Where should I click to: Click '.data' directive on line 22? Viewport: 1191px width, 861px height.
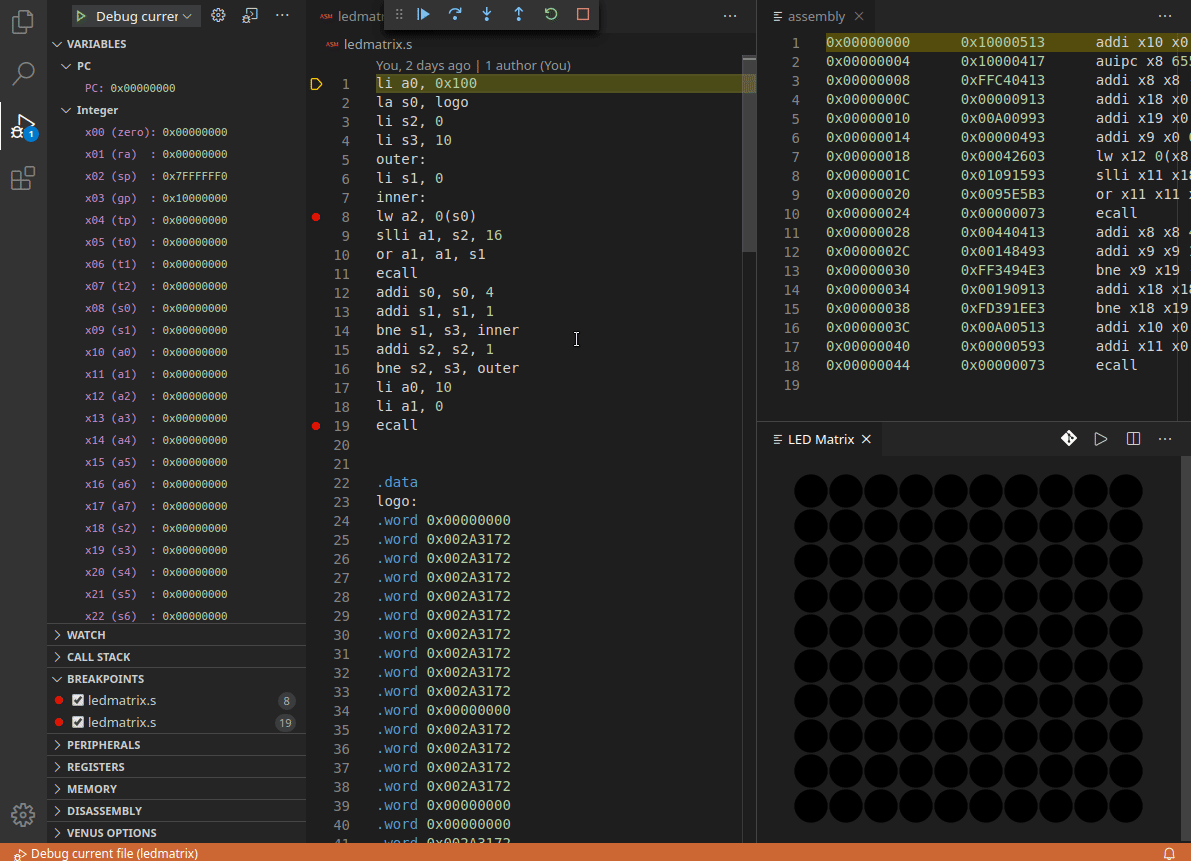click(396, 482)
